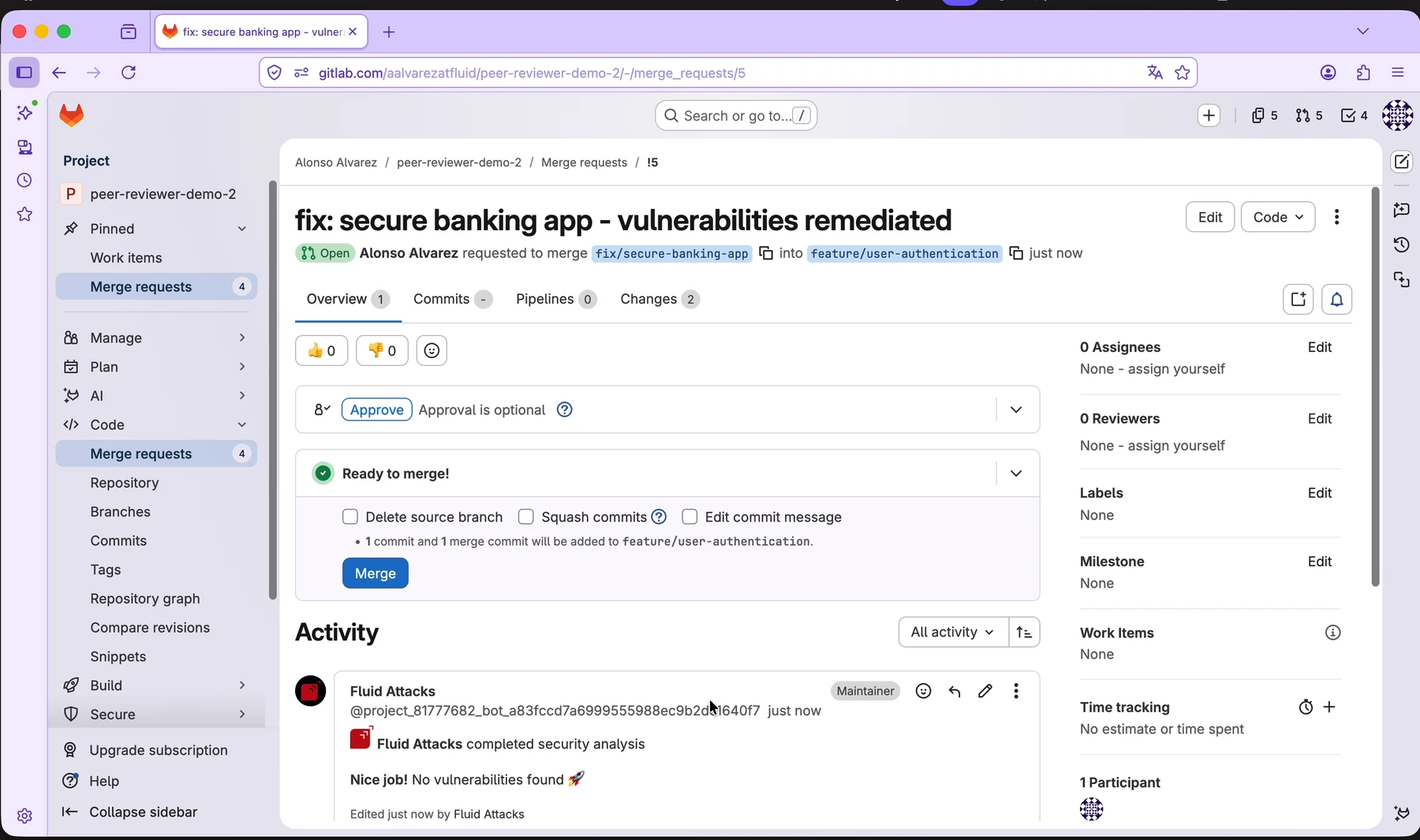Open peer-reviewer-demo-2 breadcrumb link
Viewport: 1420px width, 840px height.
pos(459,162)
